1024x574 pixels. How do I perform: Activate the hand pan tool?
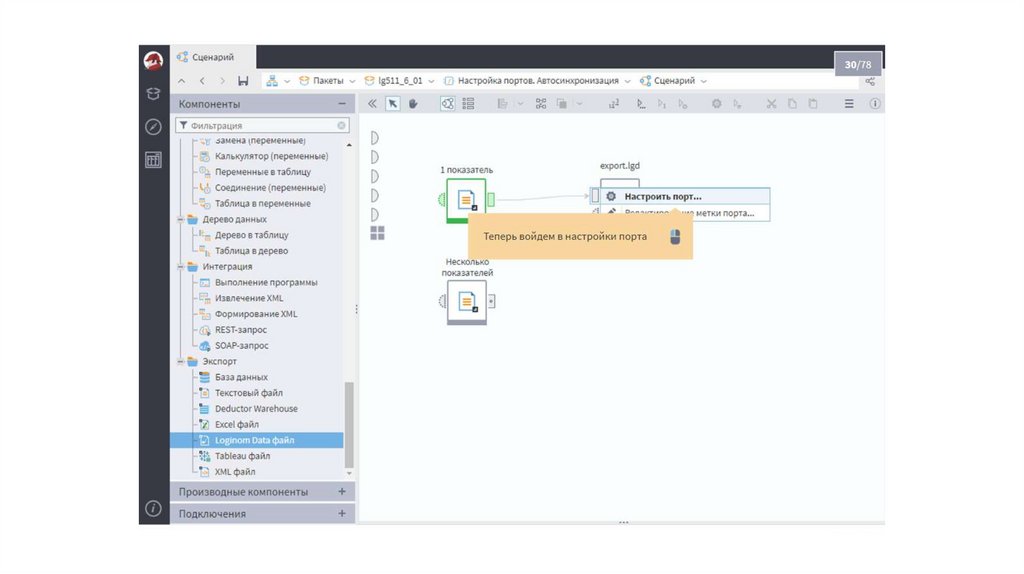point(413,103)
